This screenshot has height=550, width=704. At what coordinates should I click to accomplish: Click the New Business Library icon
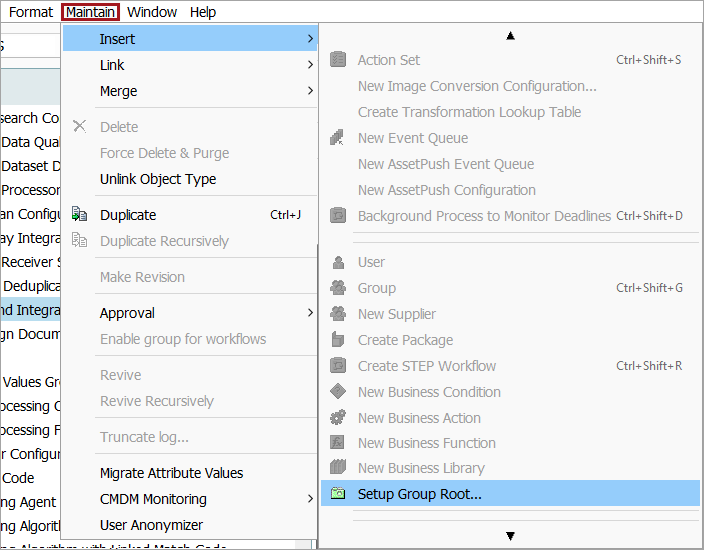coord(338,468)
